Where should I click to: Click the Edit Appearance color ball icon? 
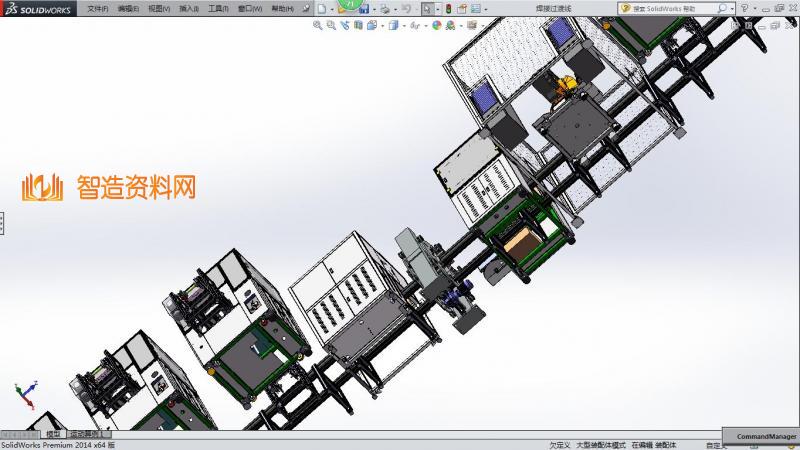coord(437,26)
